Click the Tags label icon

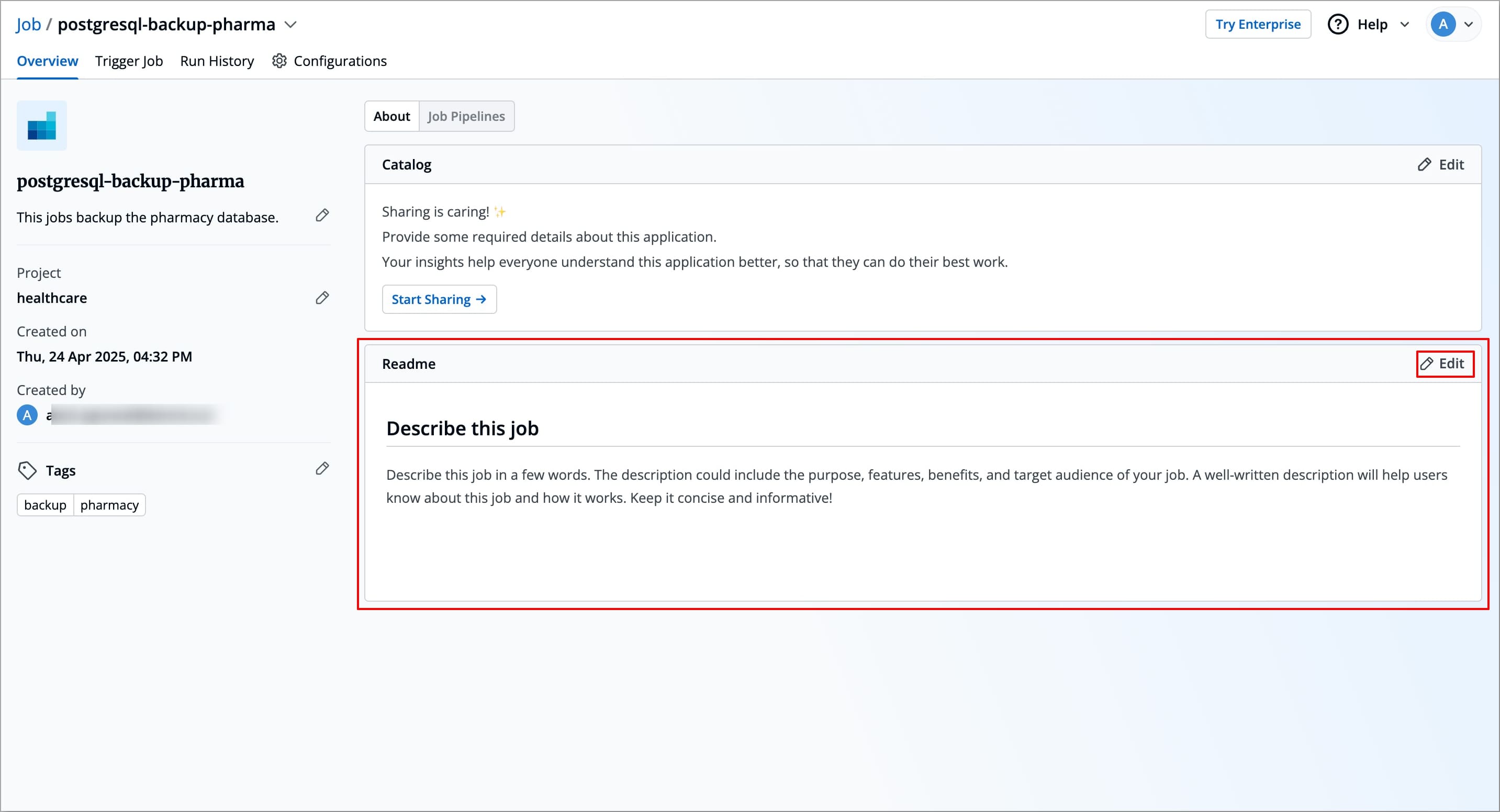pos(28,470)
